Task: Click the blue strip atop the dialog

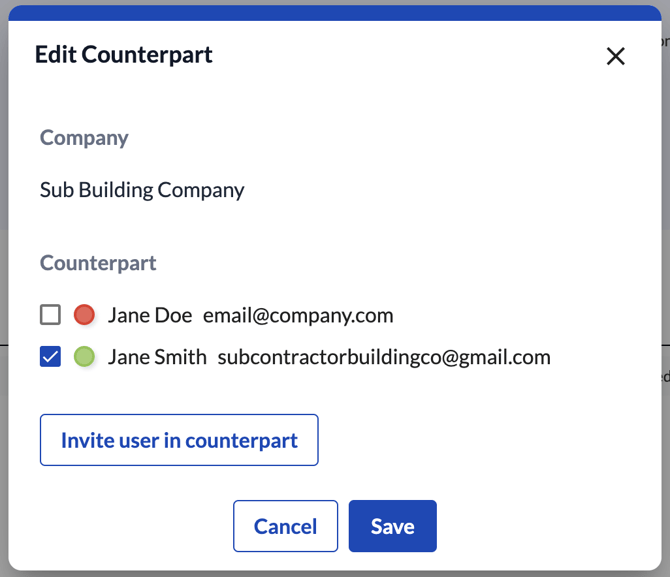Action: (335, 13)
